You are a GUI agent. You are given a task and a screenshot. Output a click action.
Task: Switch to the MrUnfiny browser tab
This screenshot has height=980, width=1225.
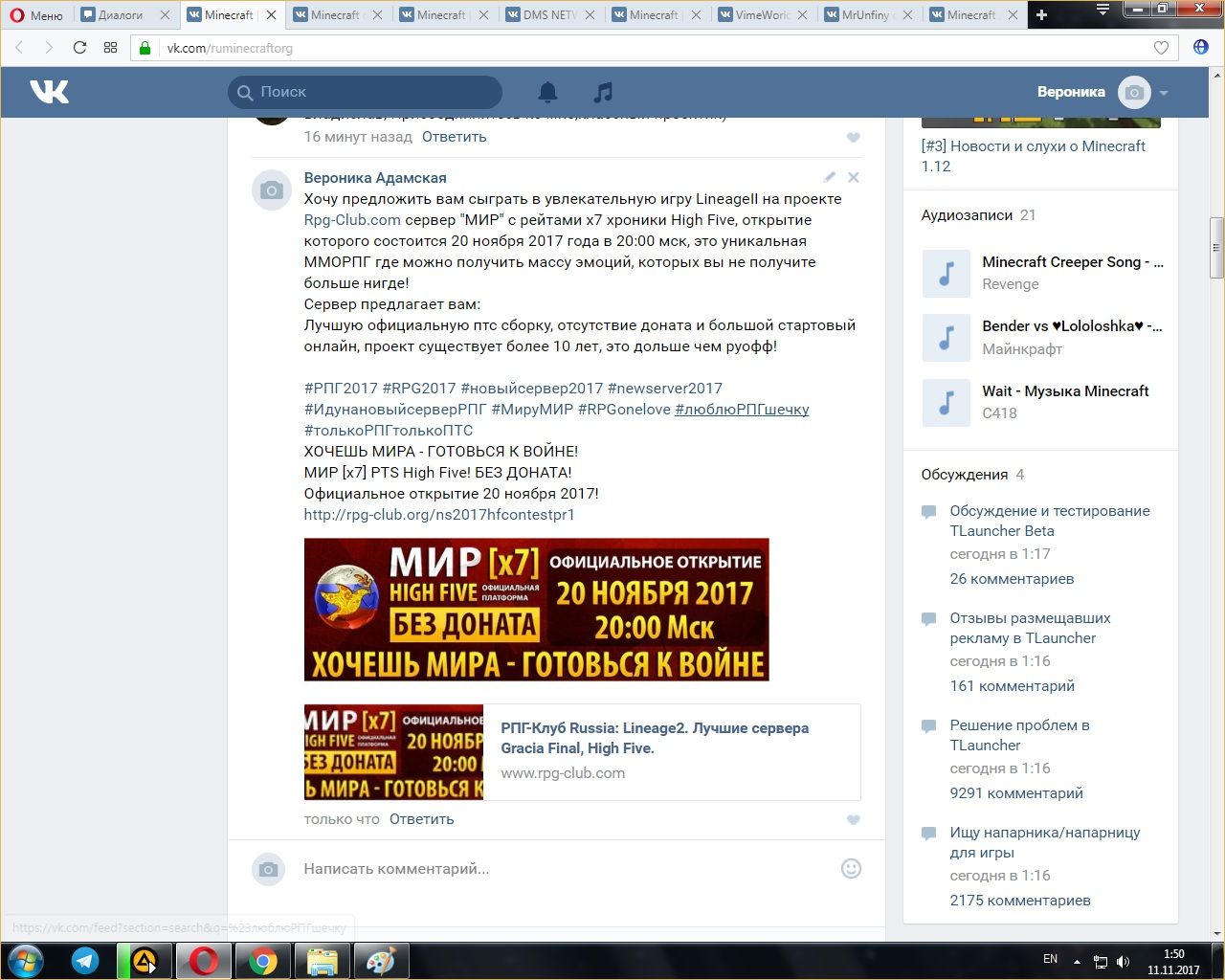pyautogui.click(x=867, y=15)
